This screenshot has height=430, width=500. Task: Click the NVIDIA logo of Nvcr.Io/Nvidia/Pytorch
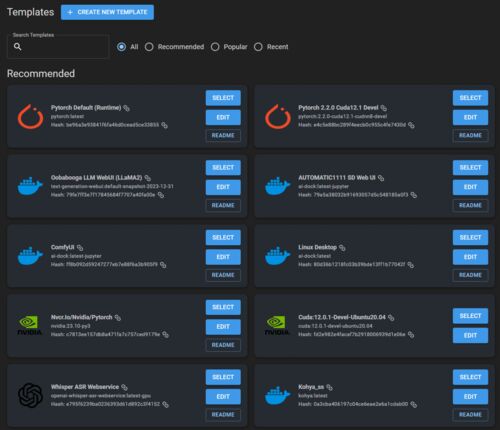pyautogui.click(x=30, y=326)
